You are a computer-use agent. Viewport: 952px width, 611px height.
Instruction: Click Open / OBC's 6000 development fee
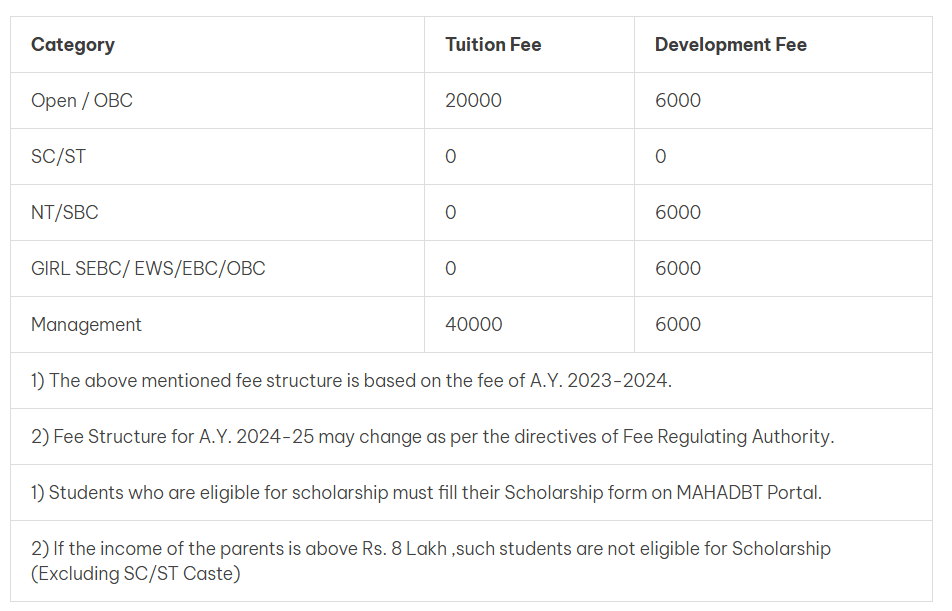[x=678, y=101]
